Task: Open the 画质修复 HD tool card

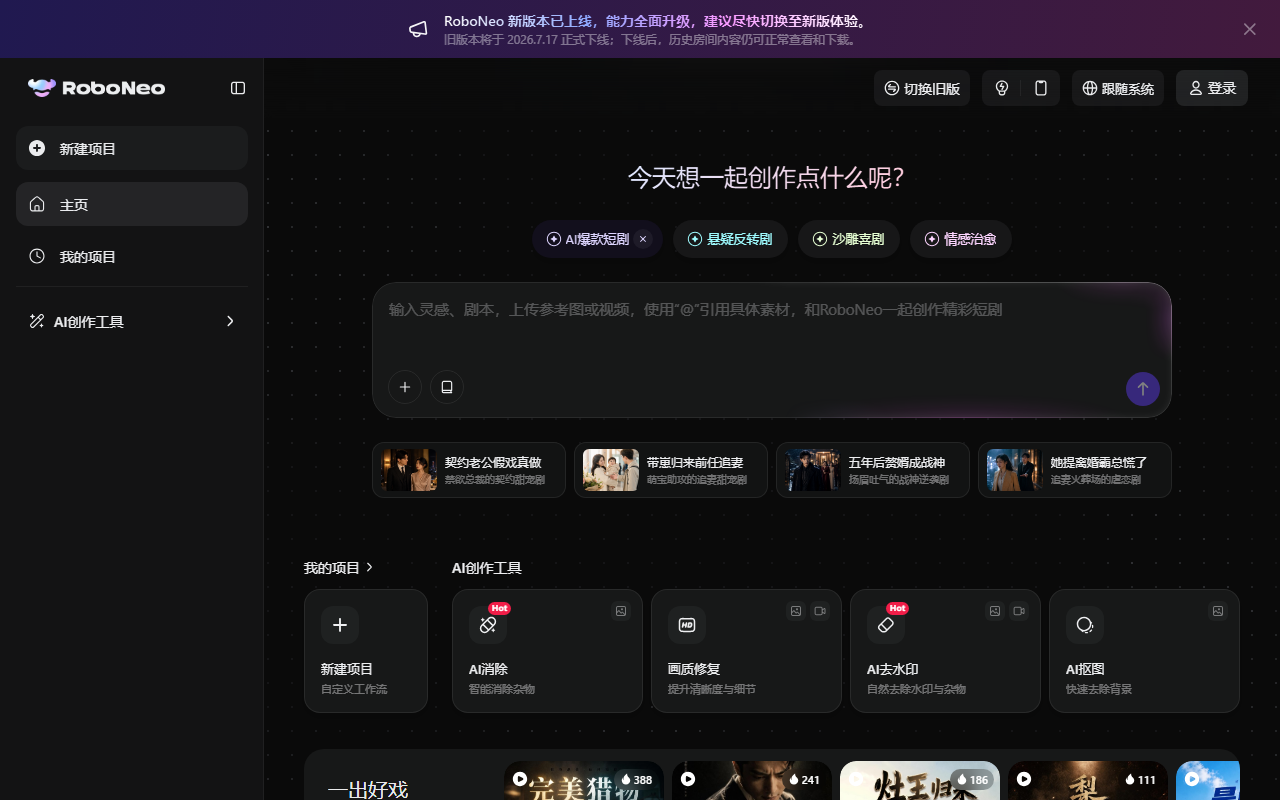Action: [x=746, y=651]
